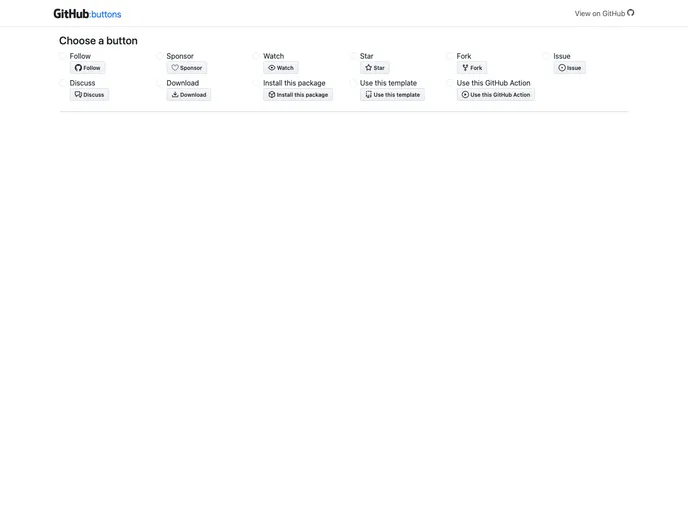Open the View on GitHub link
688x512 pixels.
(x=604, y=13)
